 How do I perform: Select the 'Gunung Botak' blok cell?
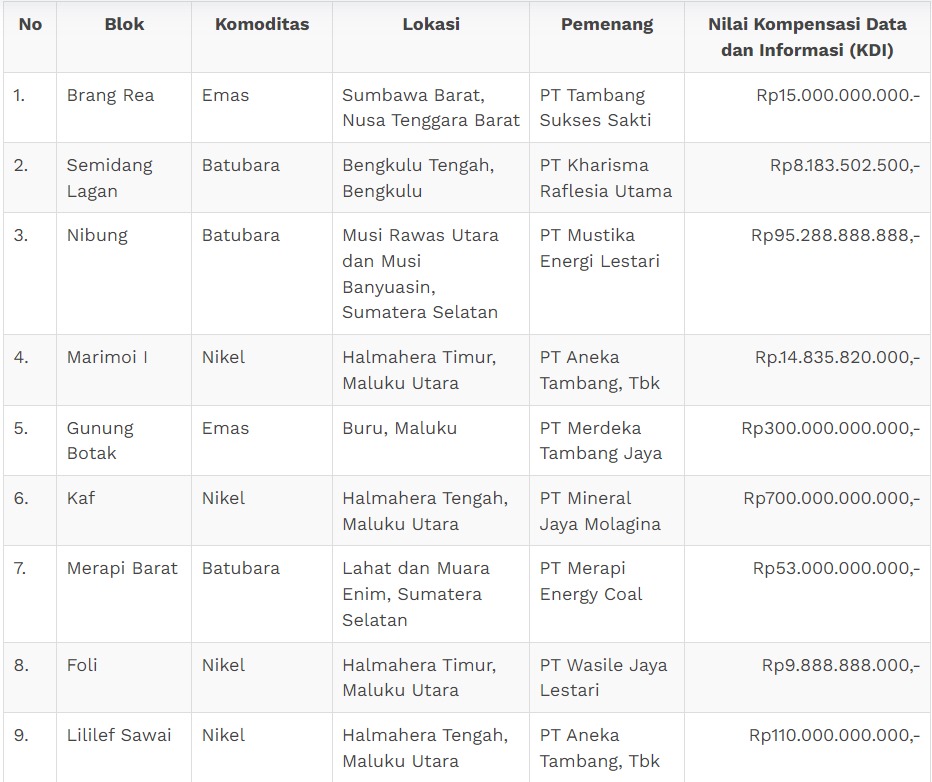pyautogui.click(x=100, y=440)
